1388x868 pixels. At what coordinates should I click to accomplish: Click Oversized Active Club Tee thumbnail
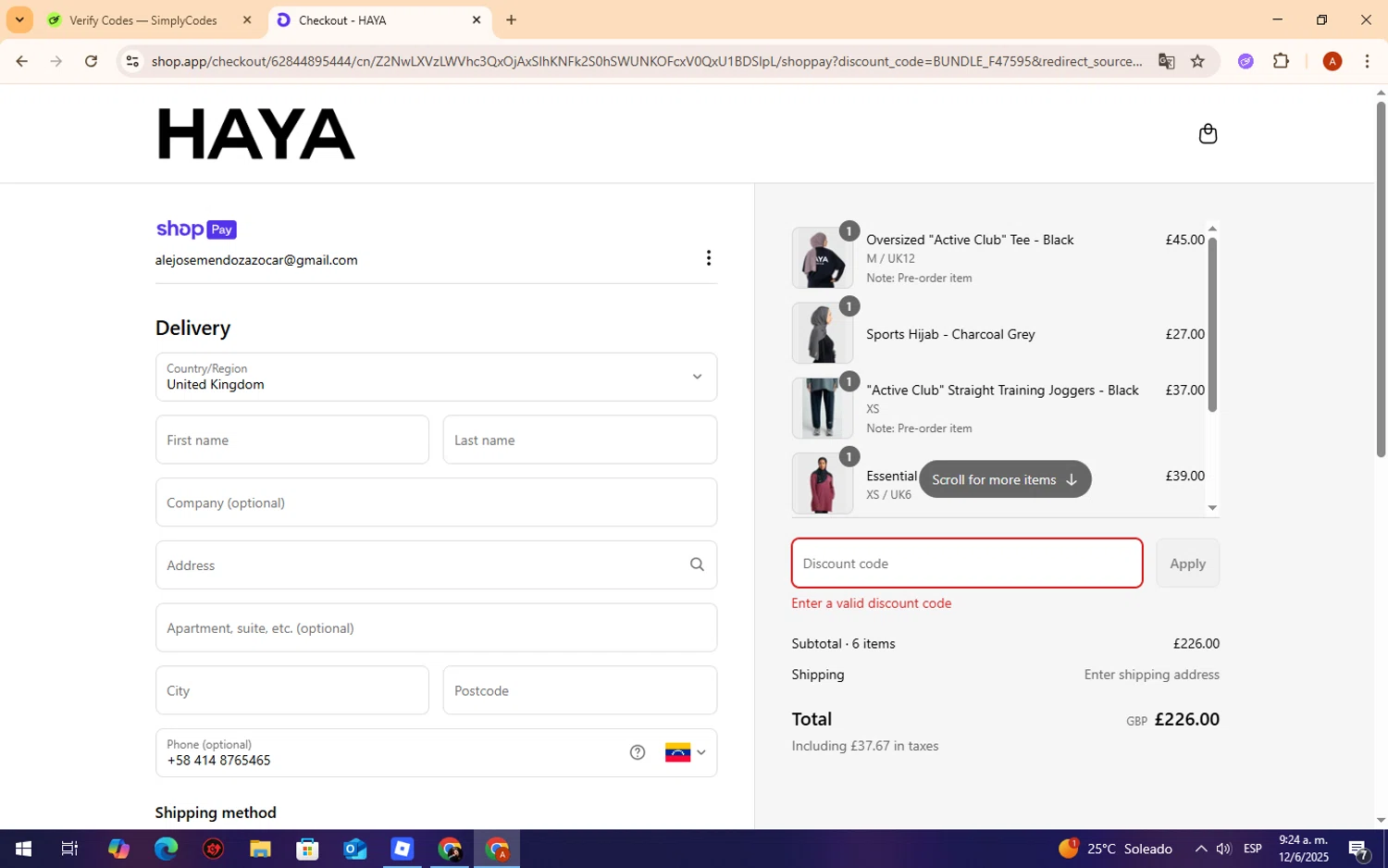coord(823,258)
